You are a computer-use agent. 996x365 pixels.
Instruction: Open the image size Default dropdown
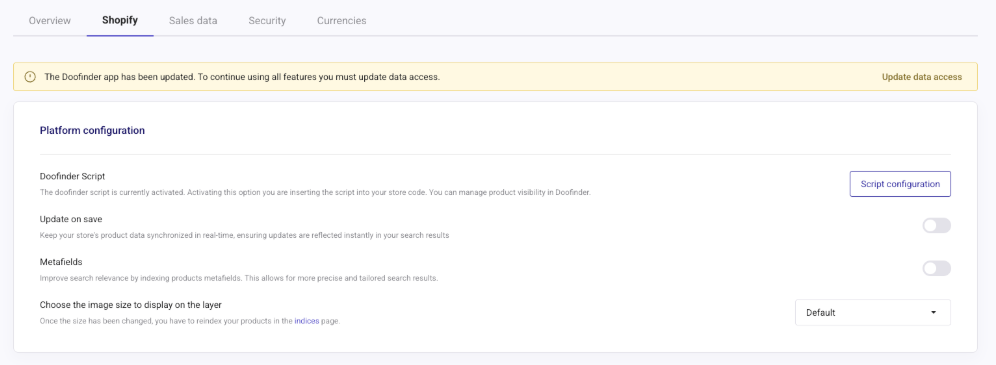point(873,312)
